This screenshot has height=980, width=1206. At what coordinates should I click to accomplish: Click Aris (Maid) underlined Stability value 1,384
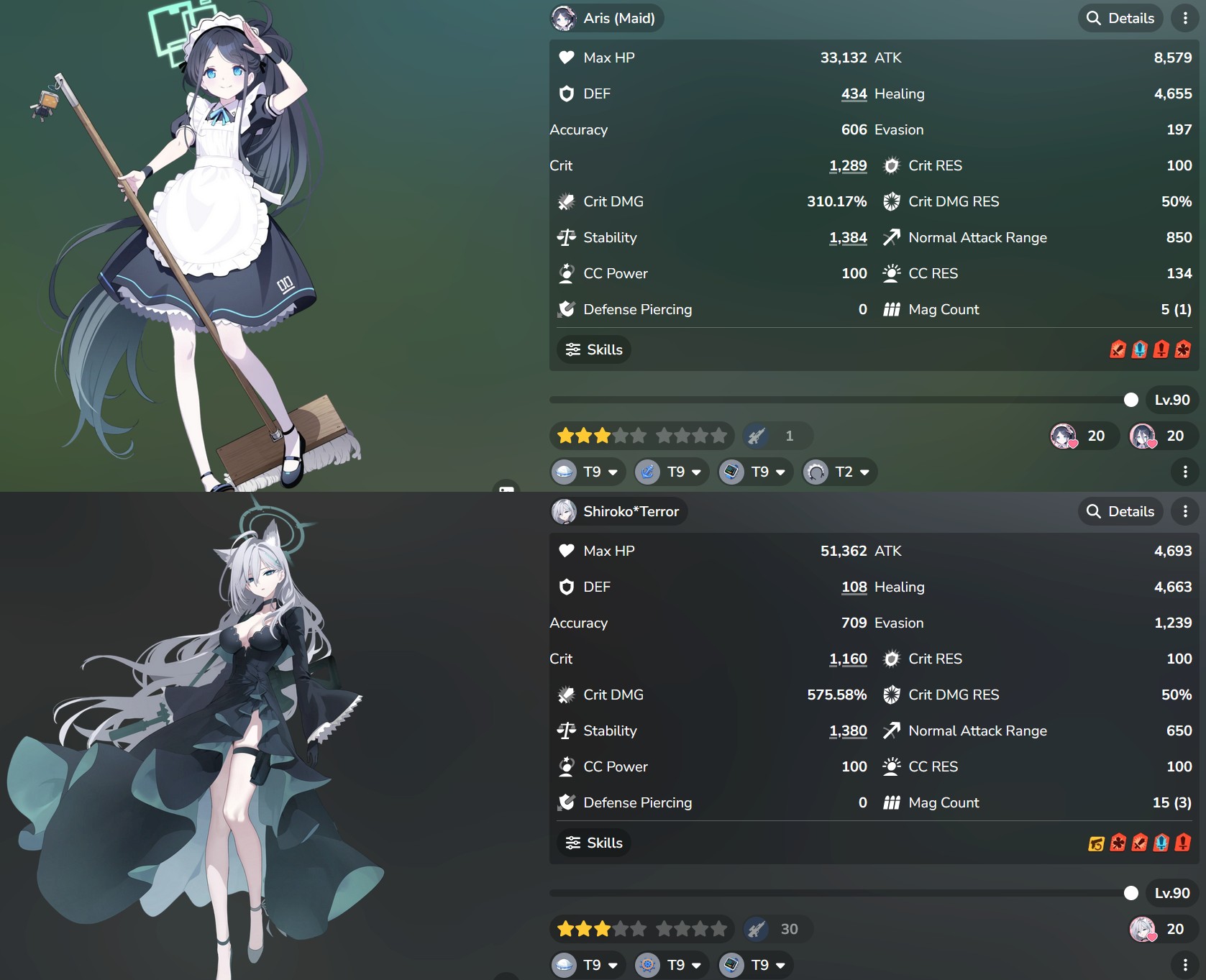pyautogui.click(x=848, y=237)
